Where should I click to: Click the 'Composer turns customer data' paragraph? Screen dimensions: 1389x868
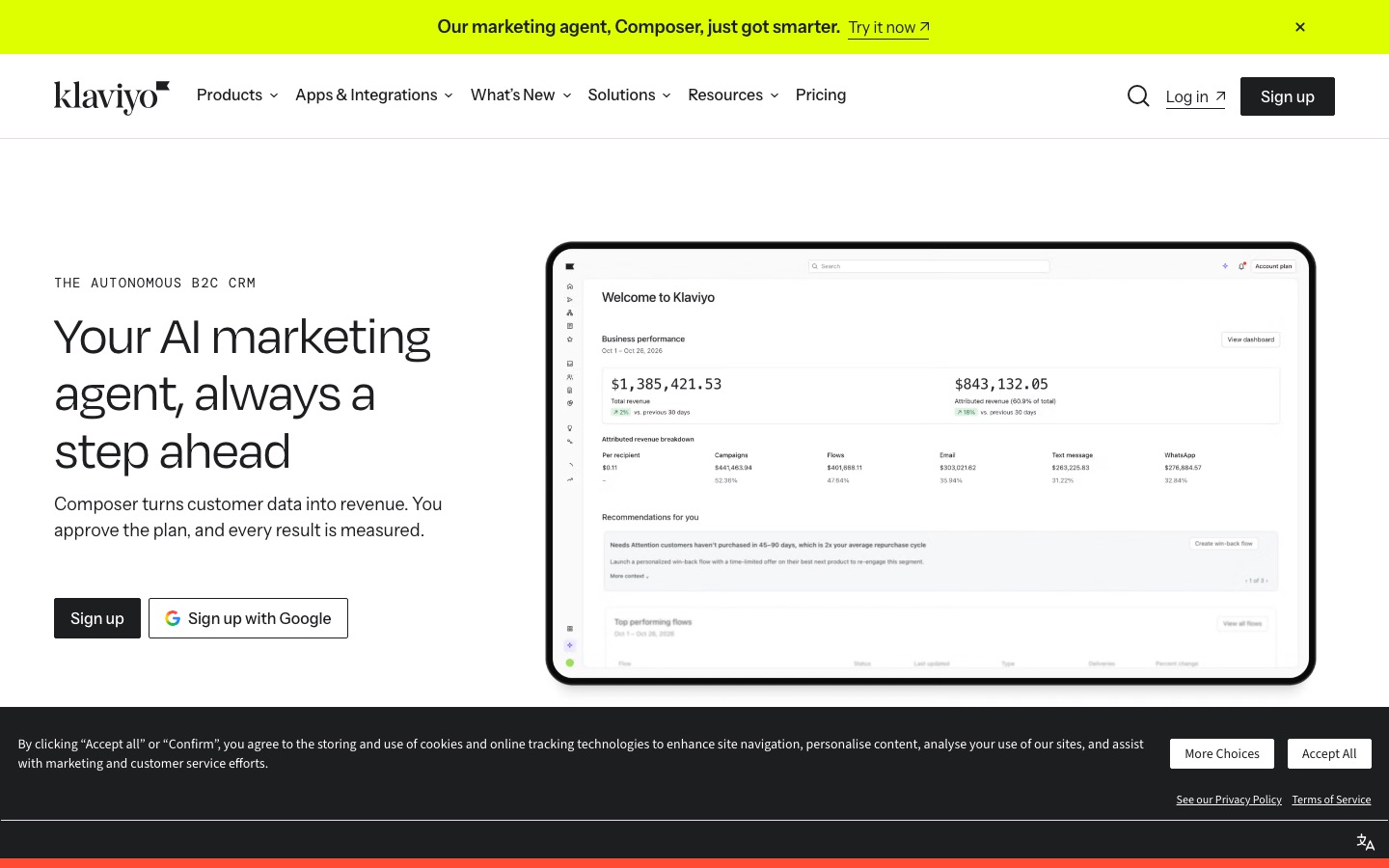248,517
